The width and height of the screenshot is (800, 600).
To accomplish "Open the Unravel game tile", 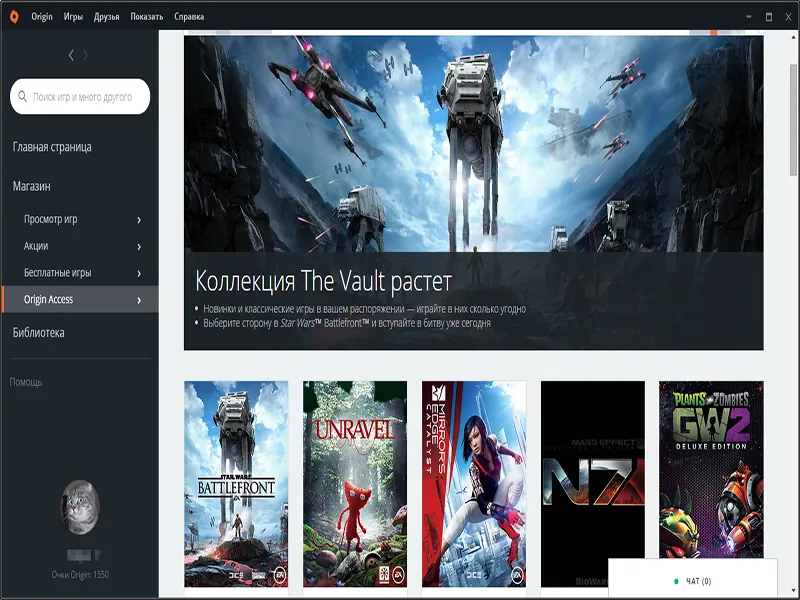I will (x=355, y=484).
